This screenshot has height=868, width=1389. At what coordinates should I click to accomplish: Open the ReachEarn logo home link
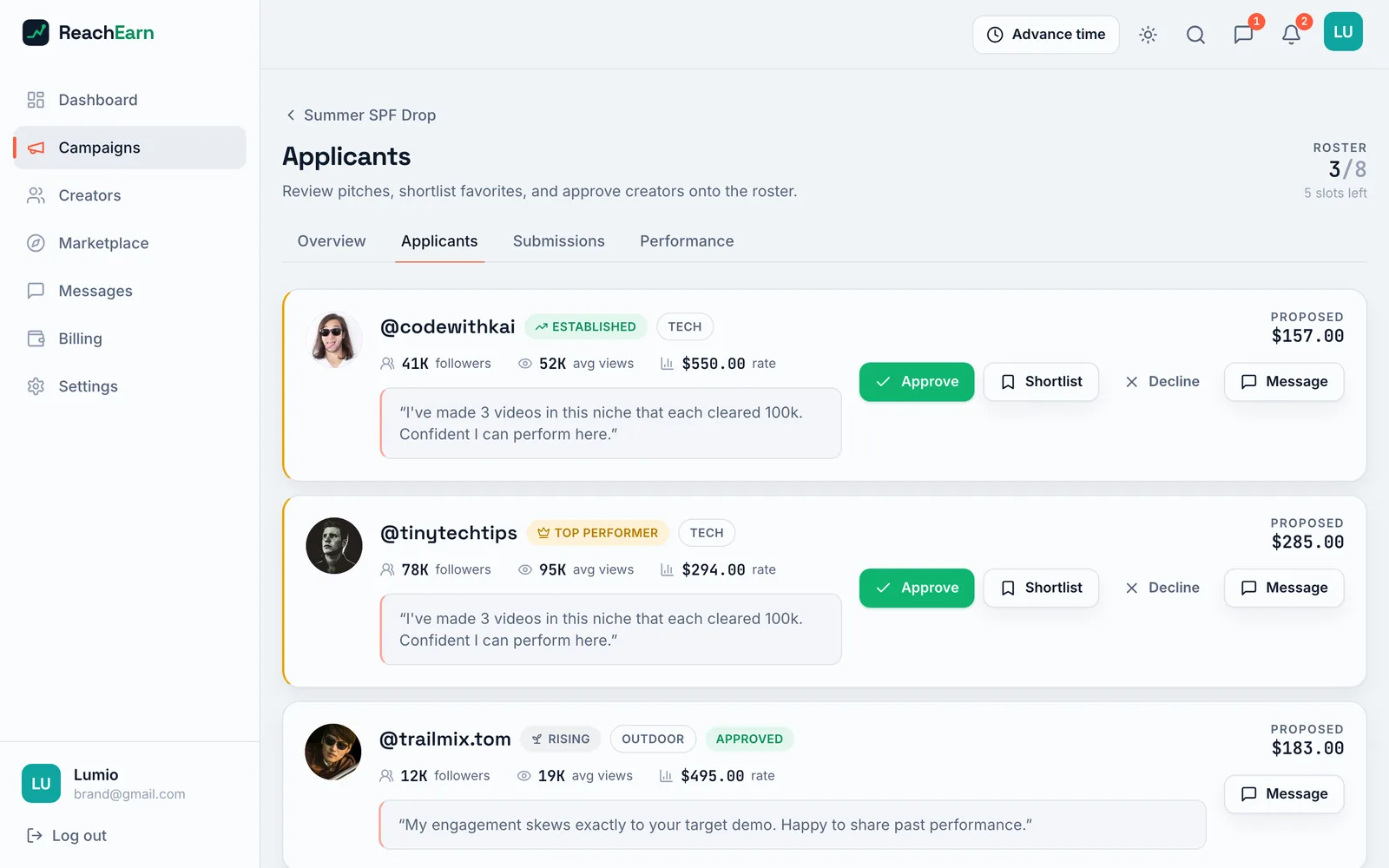[x=88, y=33]
